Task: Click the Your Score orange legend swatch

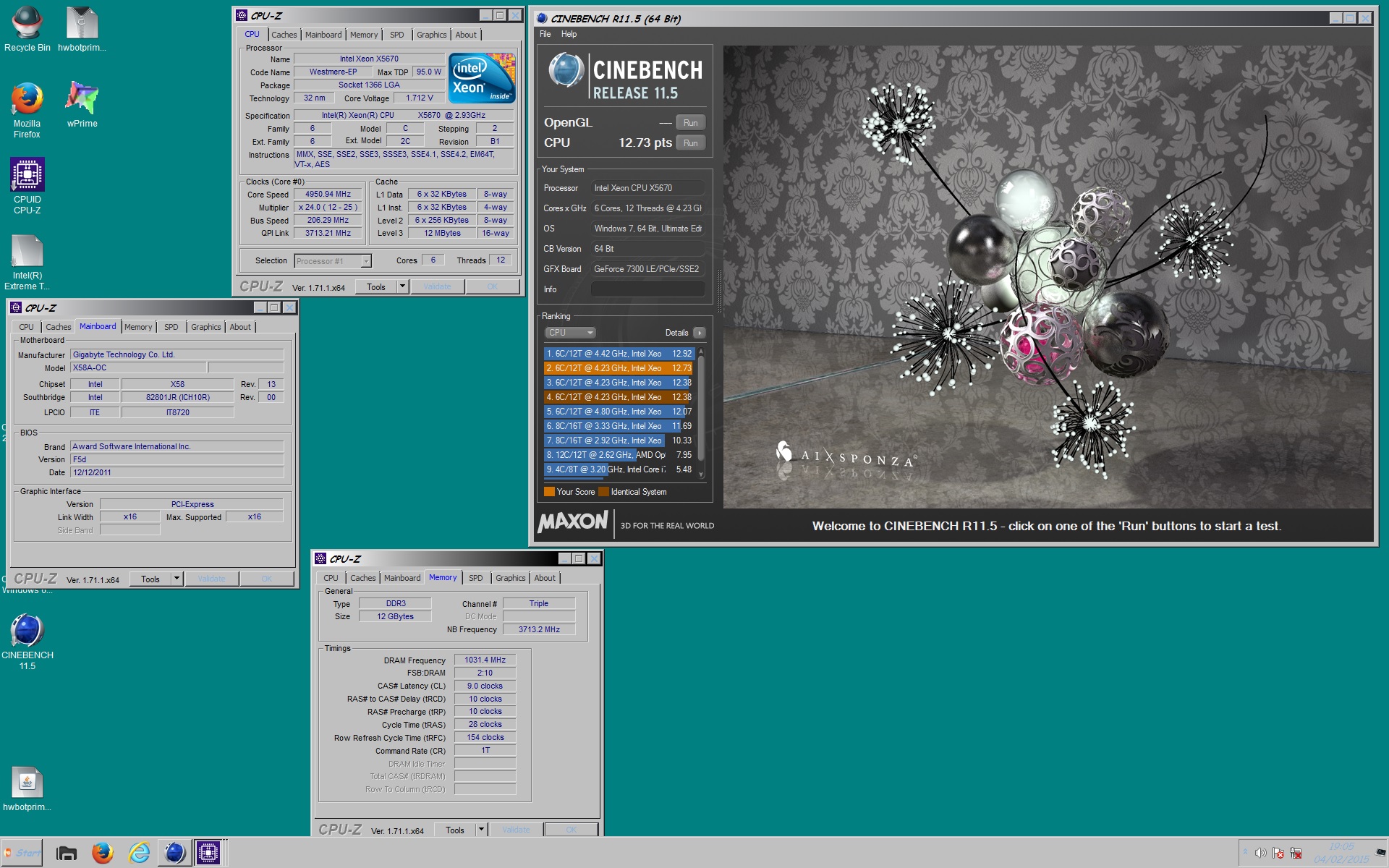Action: [549, 492]
